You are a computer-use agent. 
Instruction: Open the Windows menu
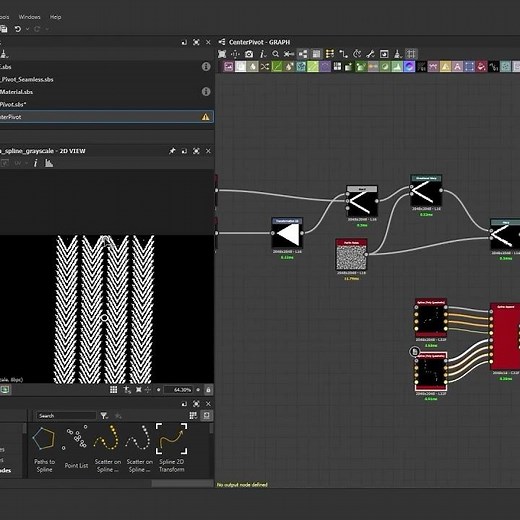coord(29,17)
